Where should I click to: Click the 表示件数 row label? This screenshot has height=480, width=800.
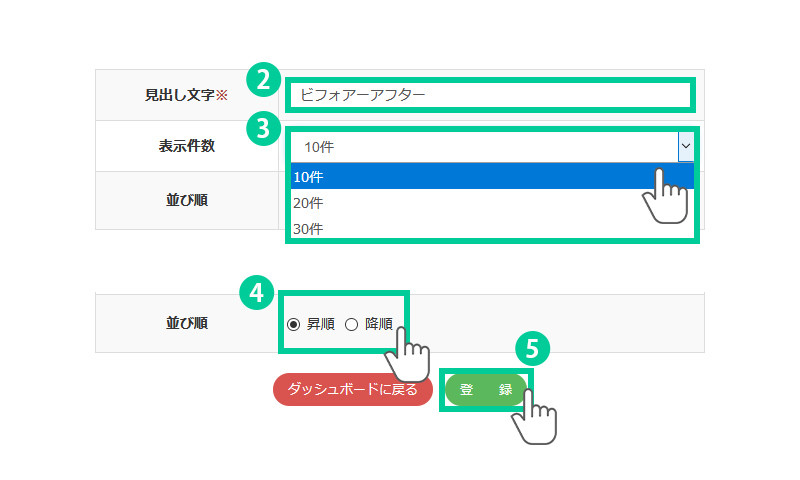pyautogui.click(x=186, y=146)
